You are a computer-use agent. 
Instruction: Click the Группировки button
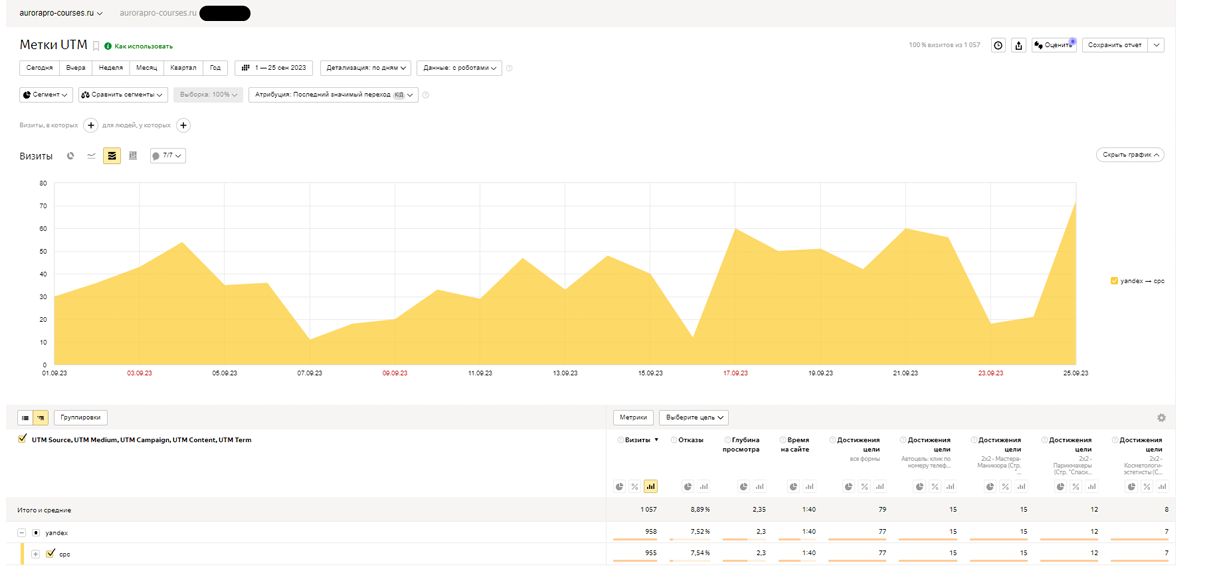(80, 418)
